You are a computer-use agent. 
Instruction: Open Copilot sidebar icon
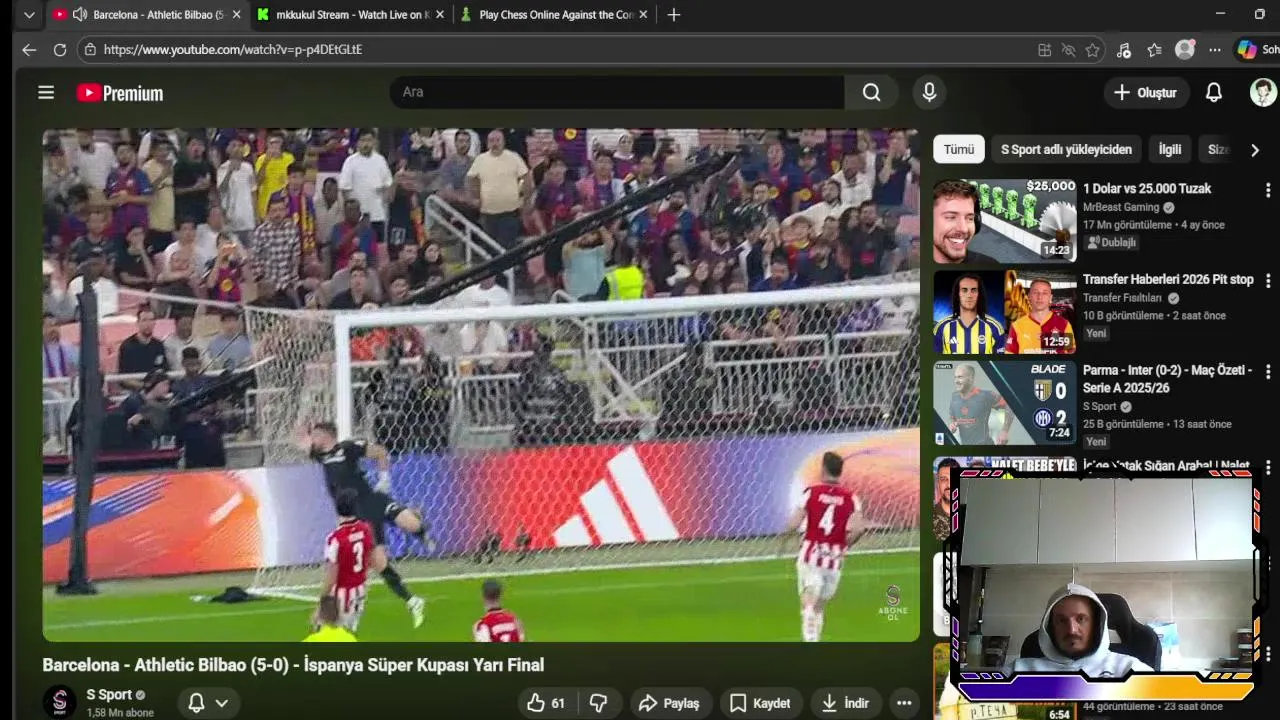pyautogui.click(x=1247, y=49)
